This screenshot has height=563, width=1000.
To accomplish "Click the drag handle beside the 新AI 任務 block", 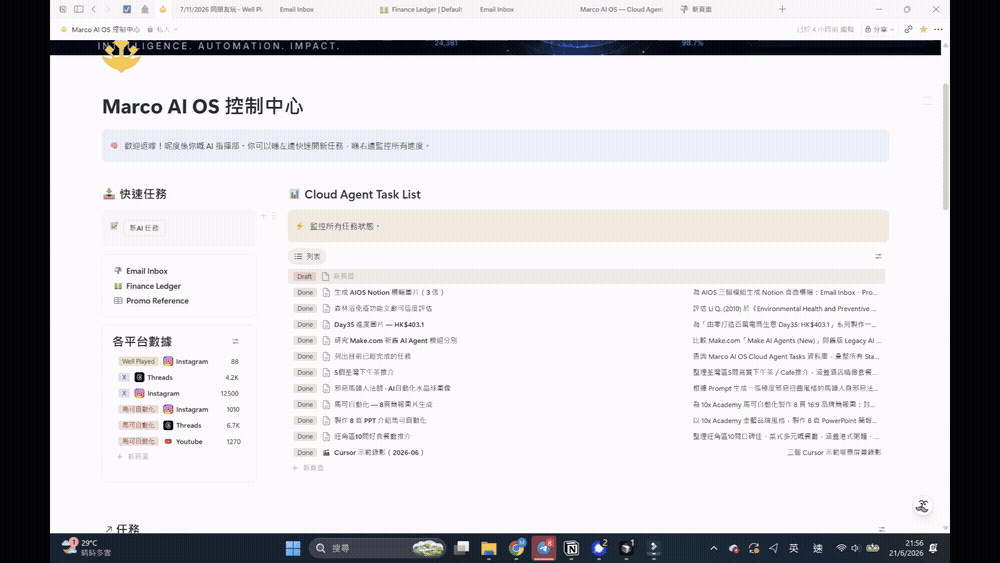I will point(274,216).
